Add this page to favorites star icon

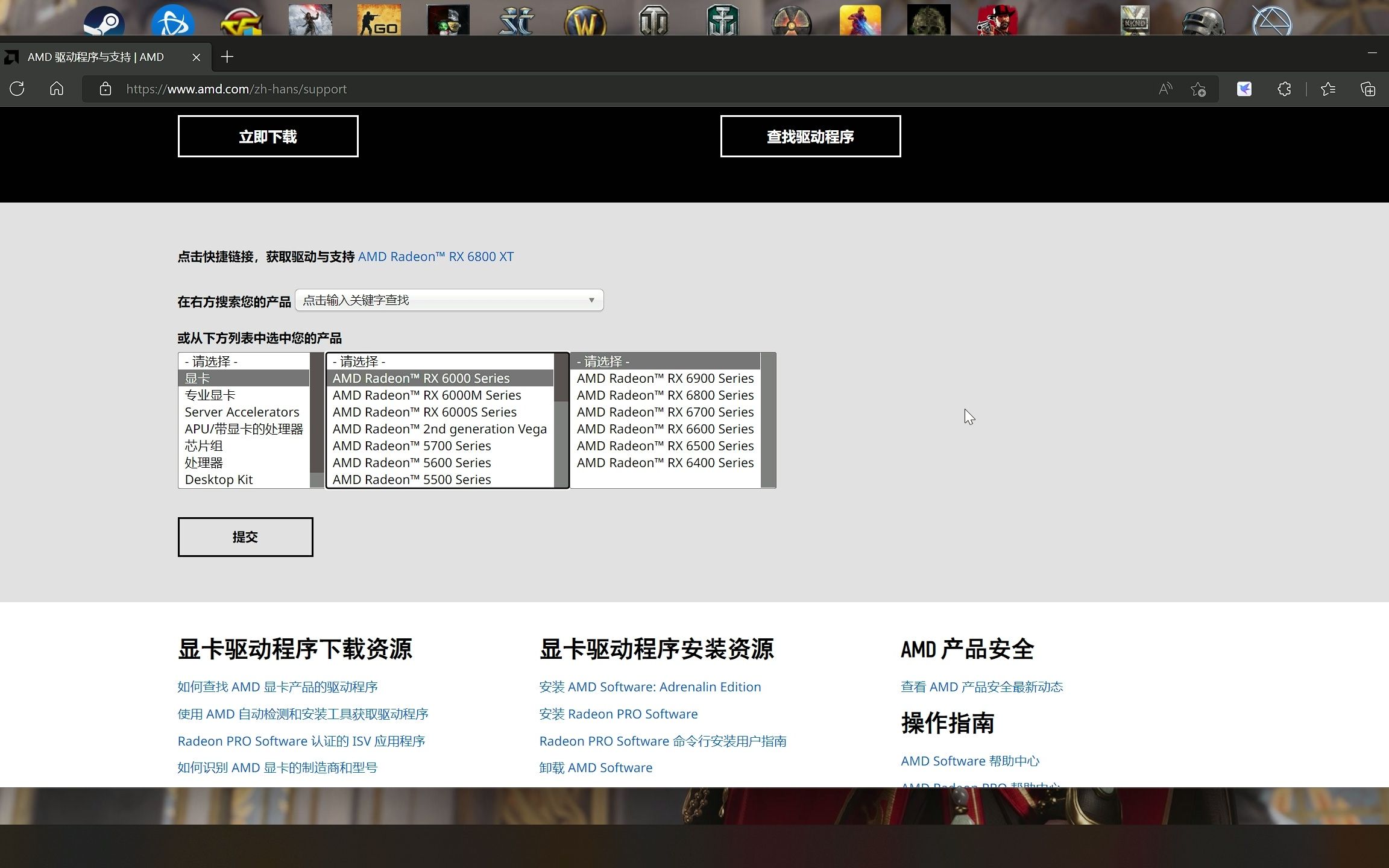click(1198, 89)
